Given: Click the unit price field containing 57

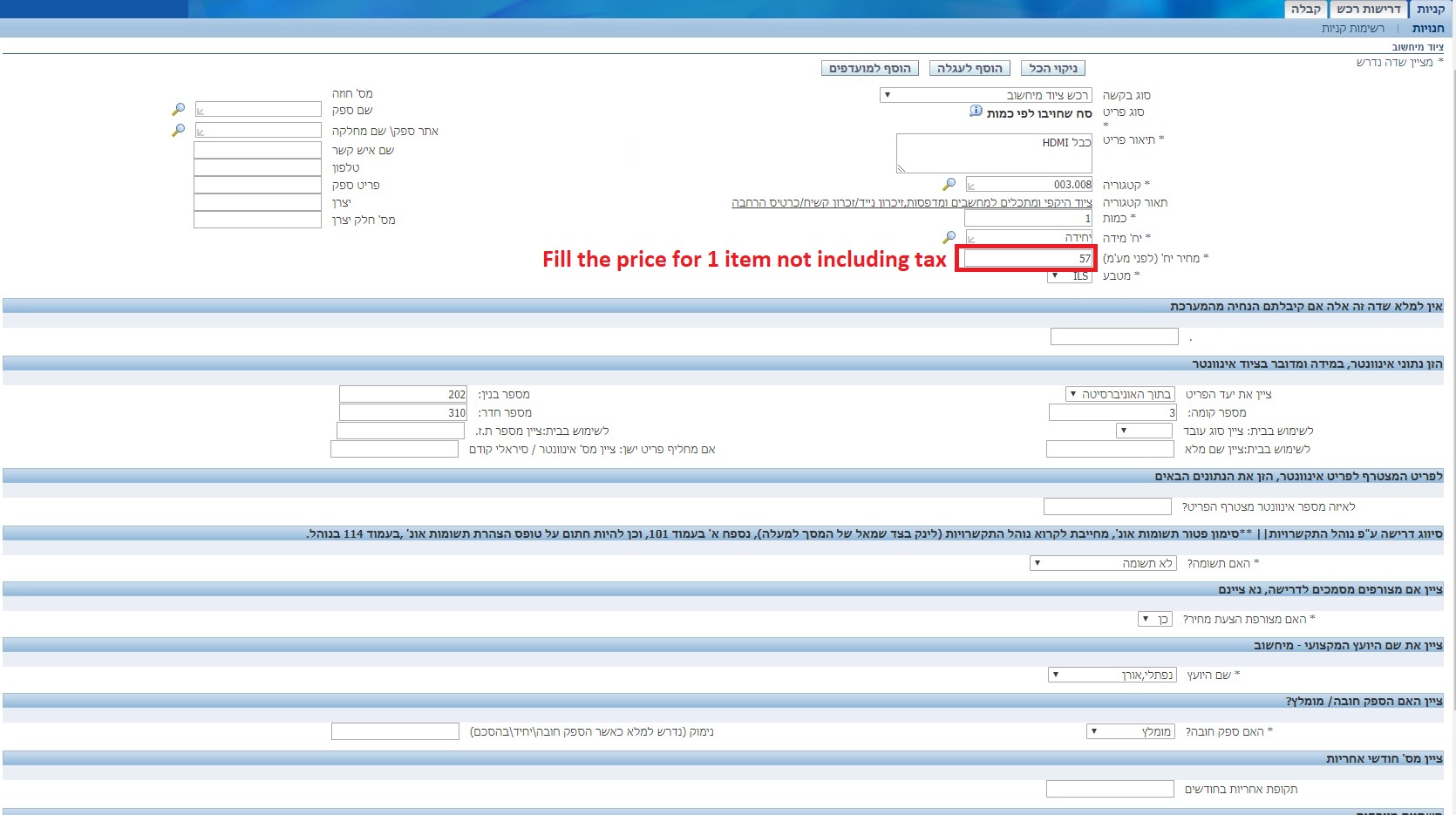Looking at the screenshot, I should pyautogui.click(x=1027, y=258).
